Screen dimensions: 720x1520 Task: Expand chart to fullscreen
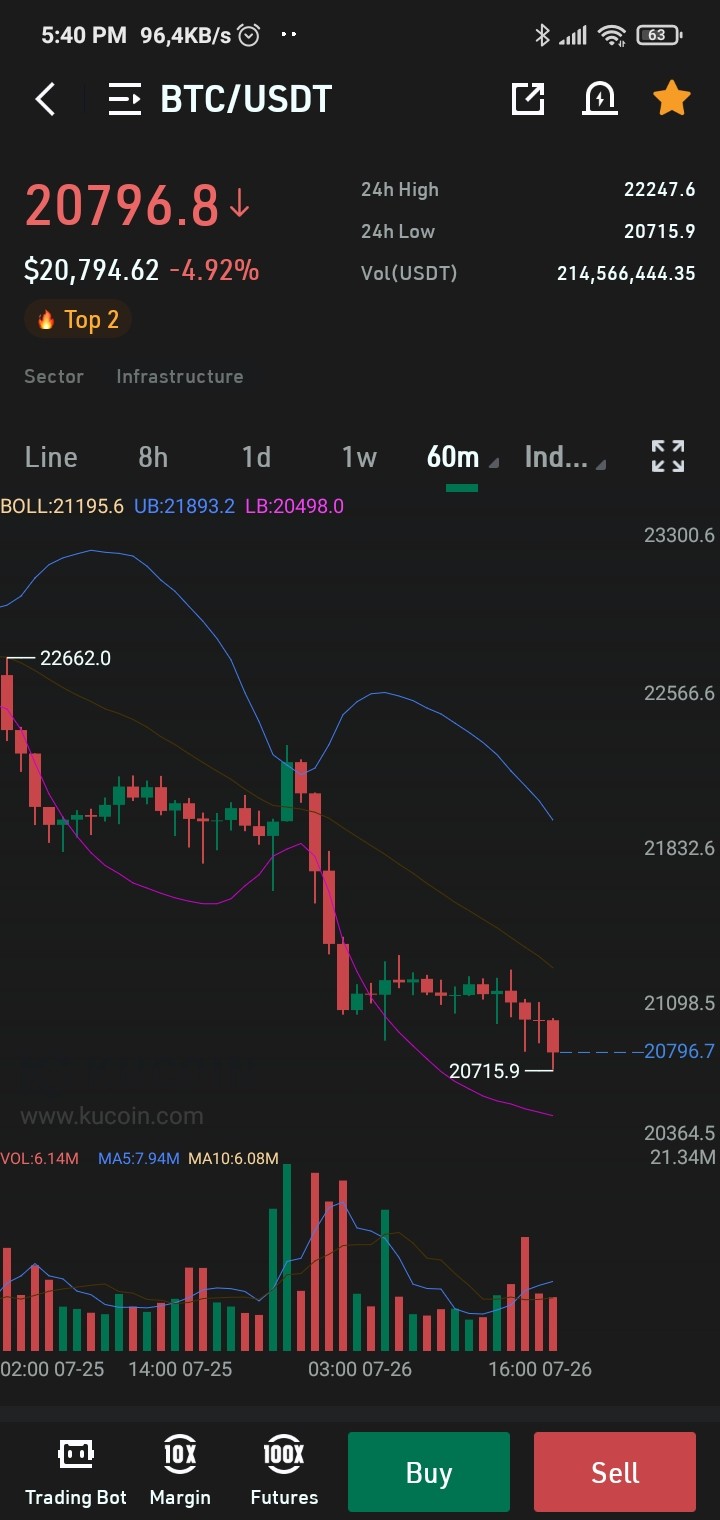click(668, 456)
